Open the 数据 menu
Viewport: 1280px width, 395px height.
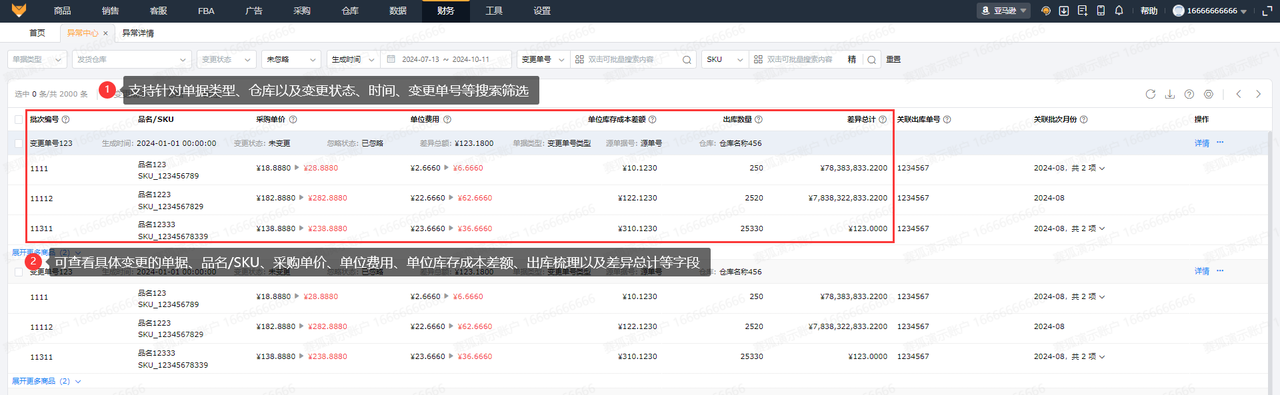398,11
